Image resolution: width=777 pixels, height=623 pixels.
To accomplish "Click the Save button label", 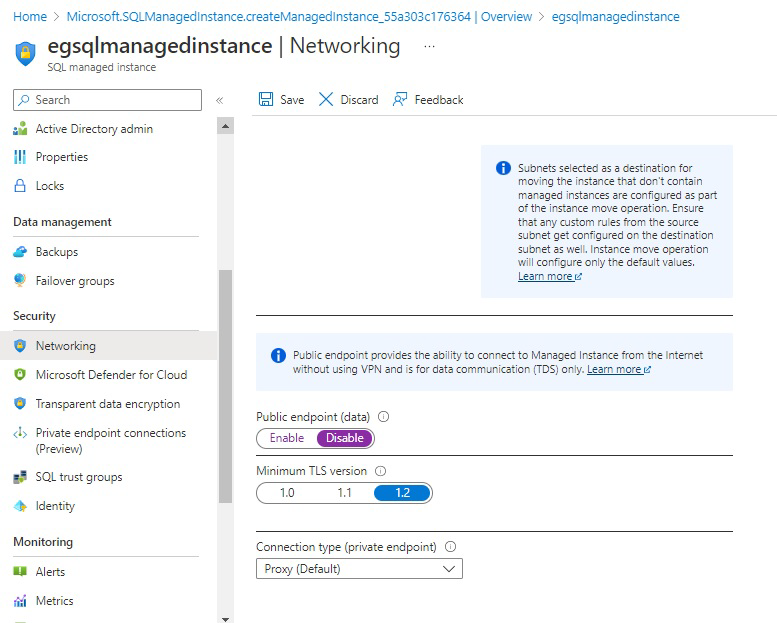I will click(x=292, y=100).
